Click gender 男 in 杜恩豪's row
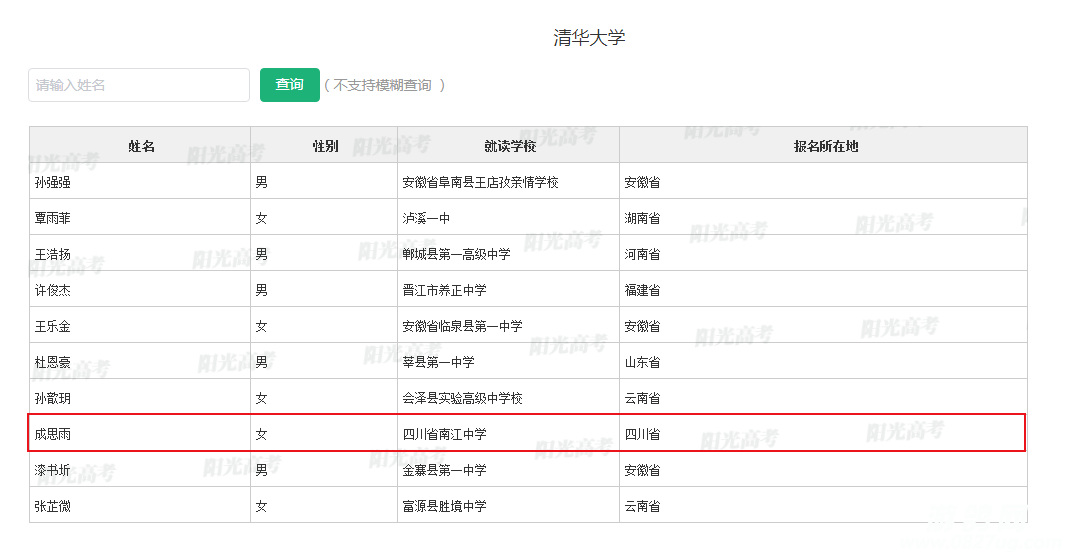The width and height of the screenshot is (1069, 557). (x=261, y=362)
